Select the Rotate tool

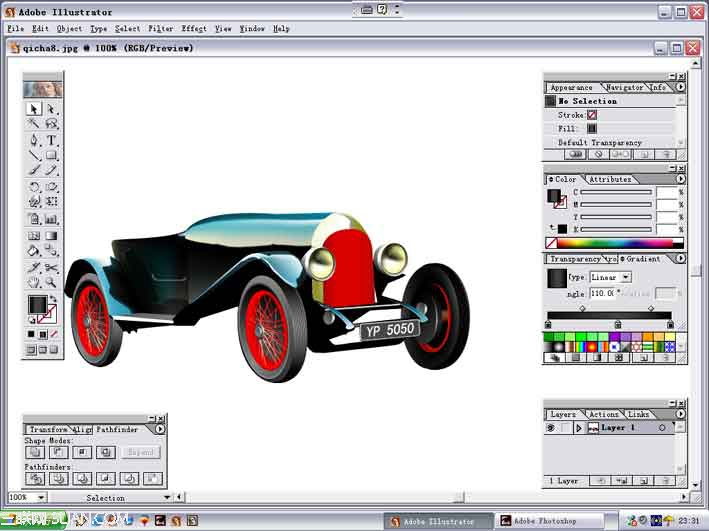coord(34,187)
